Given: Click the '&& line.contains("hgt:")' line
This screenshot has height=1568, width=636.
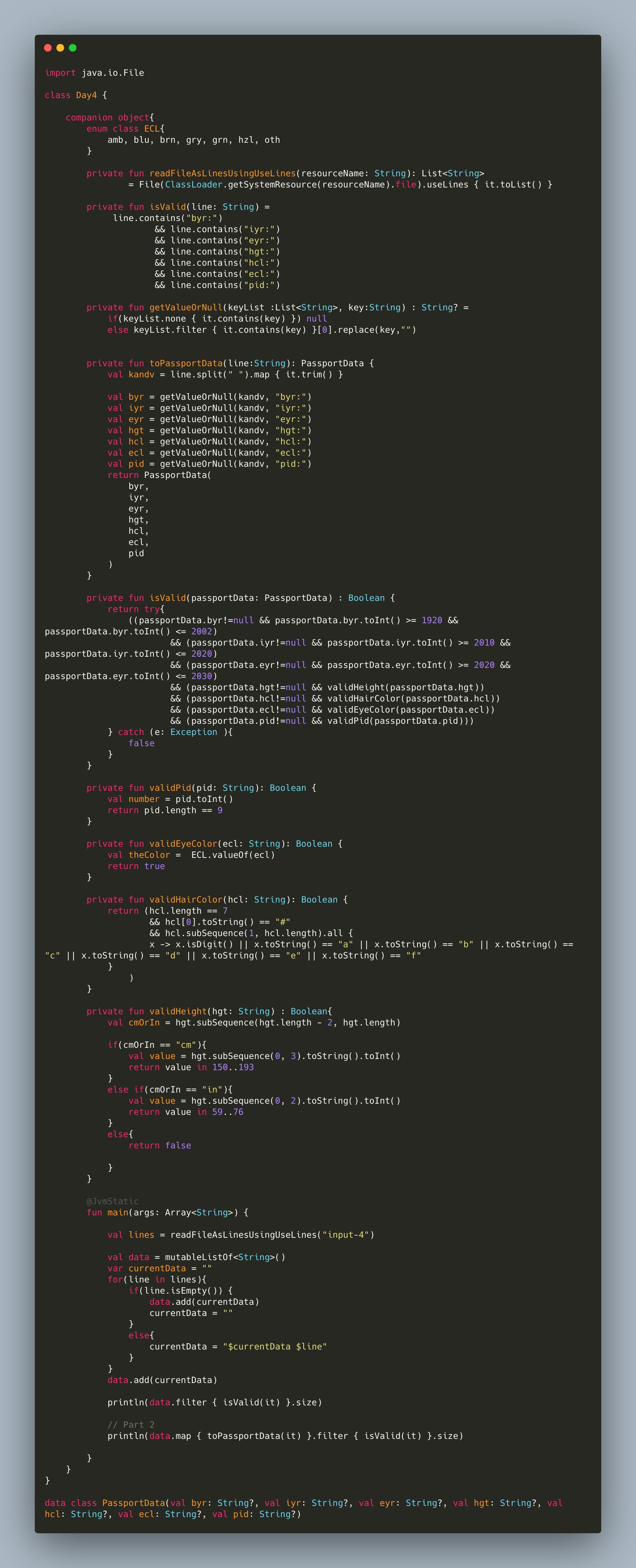Looking at the screenshot, I should point(217,251).
